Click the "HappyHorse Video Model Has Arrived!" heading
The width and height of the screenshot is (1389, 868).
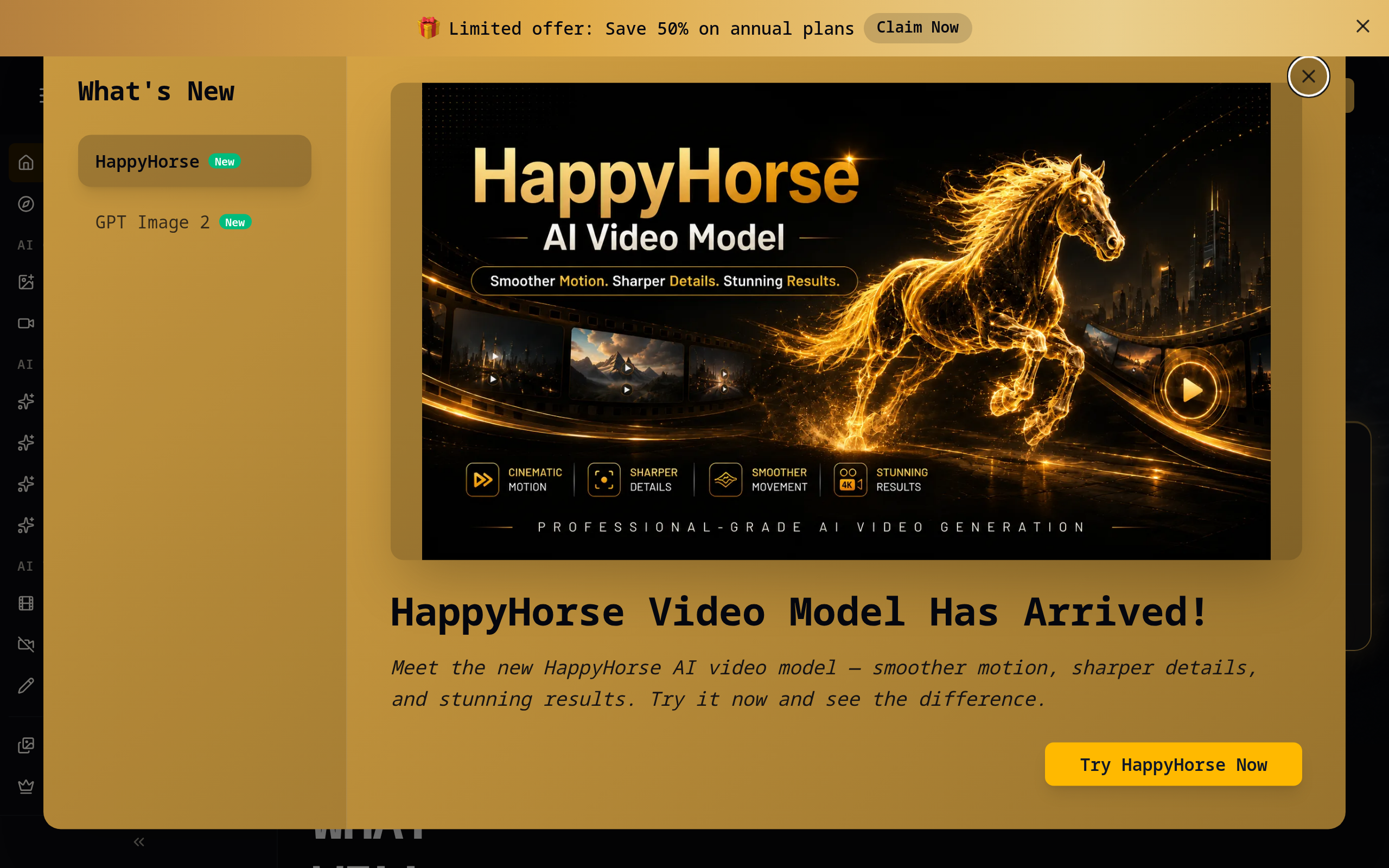click(x=800, y=612)
